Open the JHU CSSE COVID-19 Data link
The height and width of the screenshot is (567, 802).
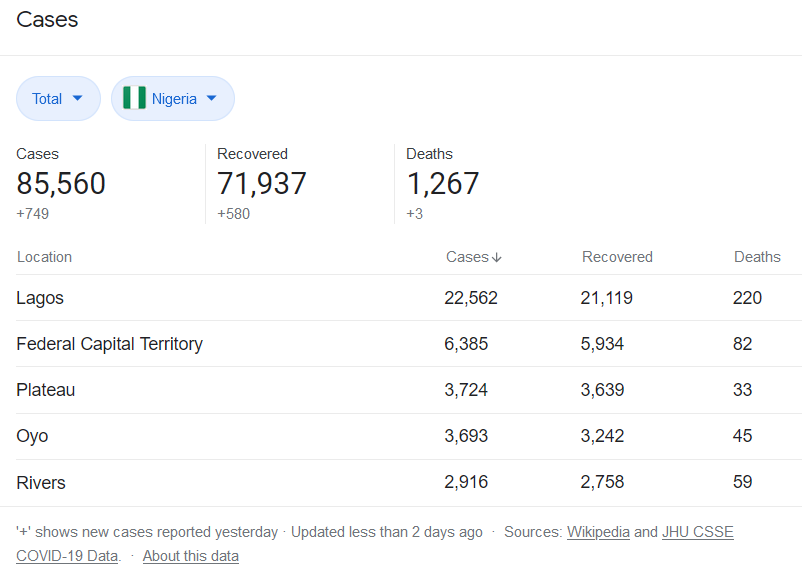[697, 532]
